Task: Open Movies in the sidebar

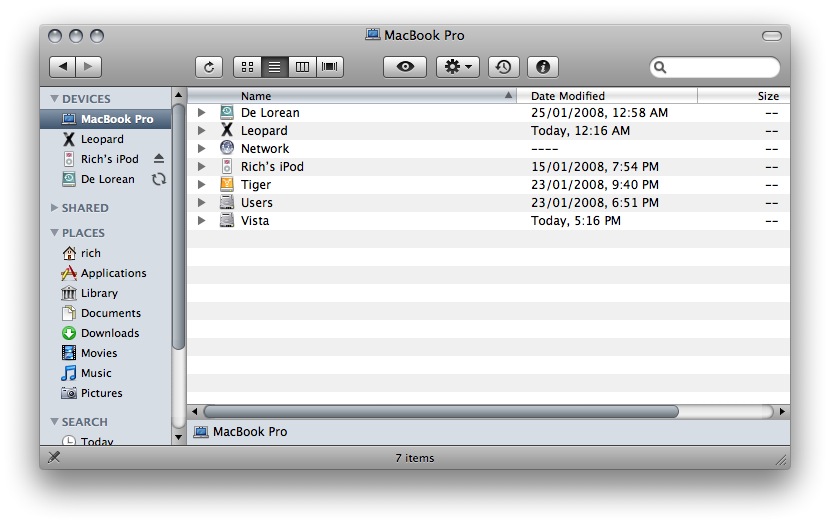Action: [x=105, y=353]
